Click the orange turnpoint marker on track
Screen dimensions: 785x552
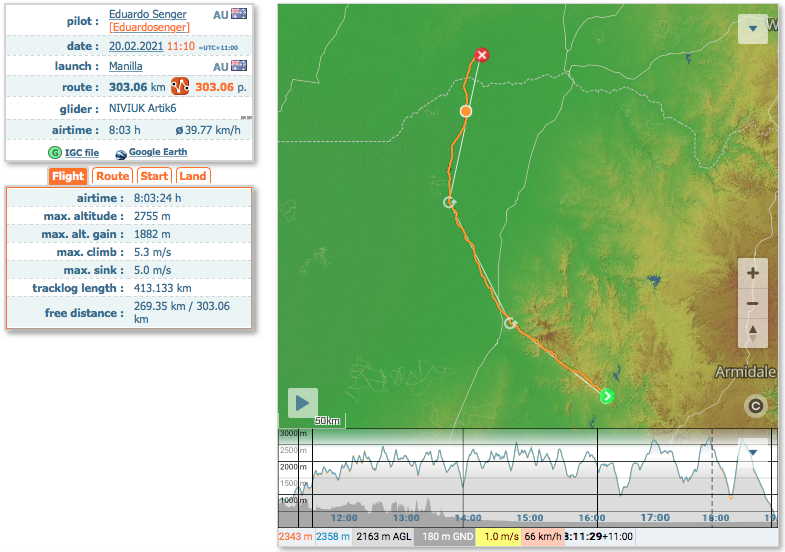[x=466, y=111]
